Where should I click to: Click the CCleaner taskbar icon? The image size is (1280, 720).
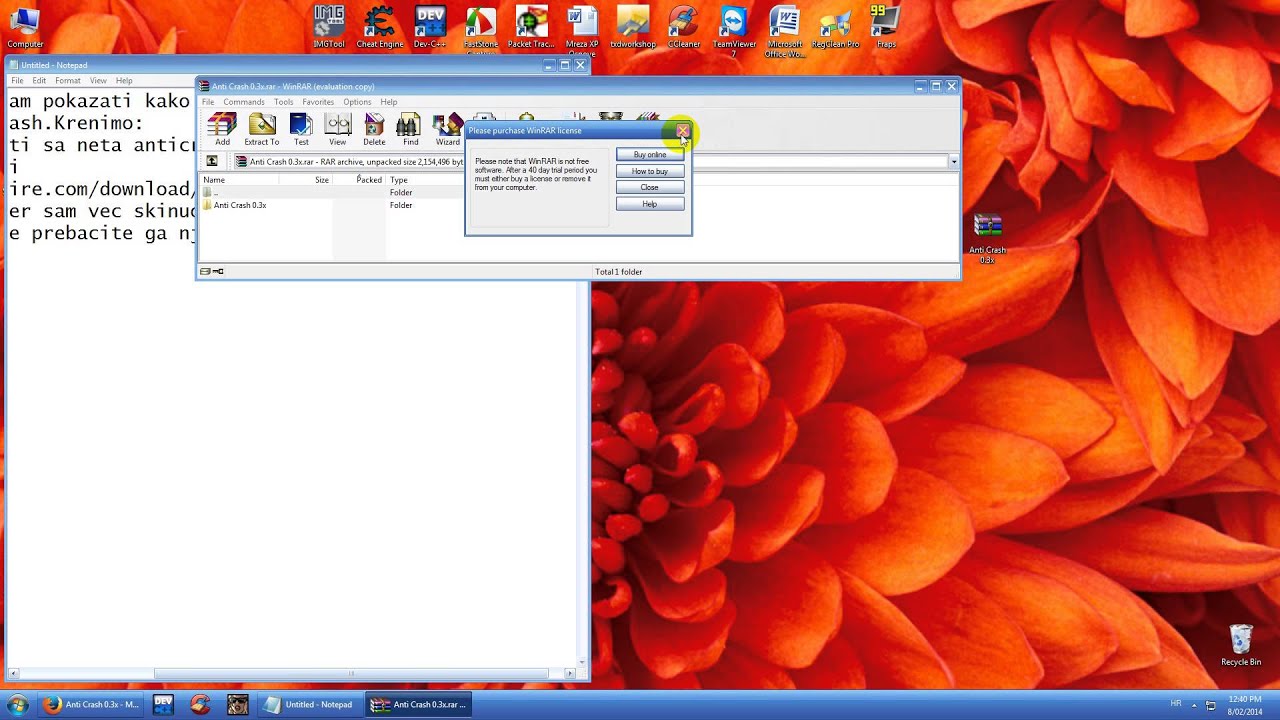tap(200, 704)
